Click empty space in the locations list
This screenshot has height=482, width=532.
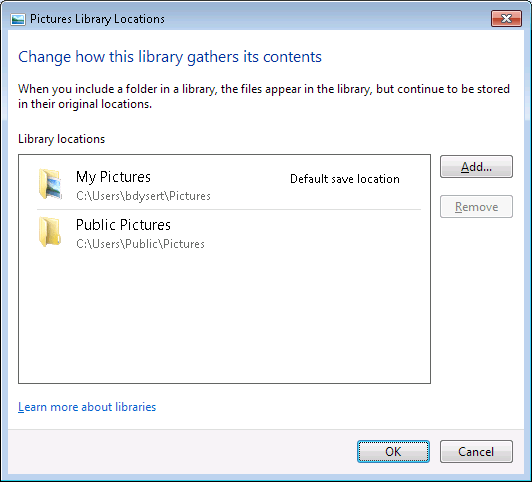click(224, 315)
